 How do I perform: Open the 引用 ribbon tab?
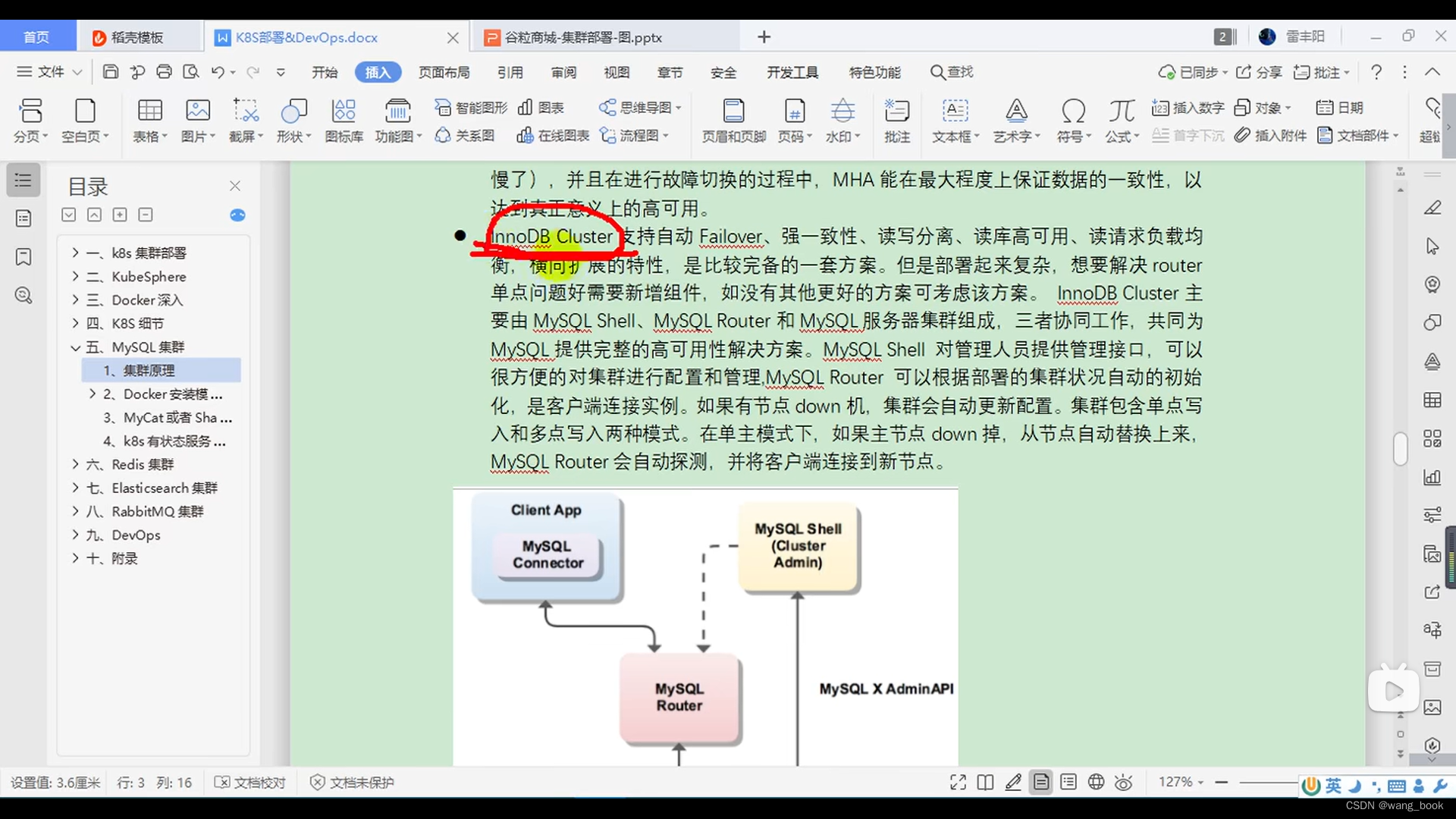coord(510,72)
